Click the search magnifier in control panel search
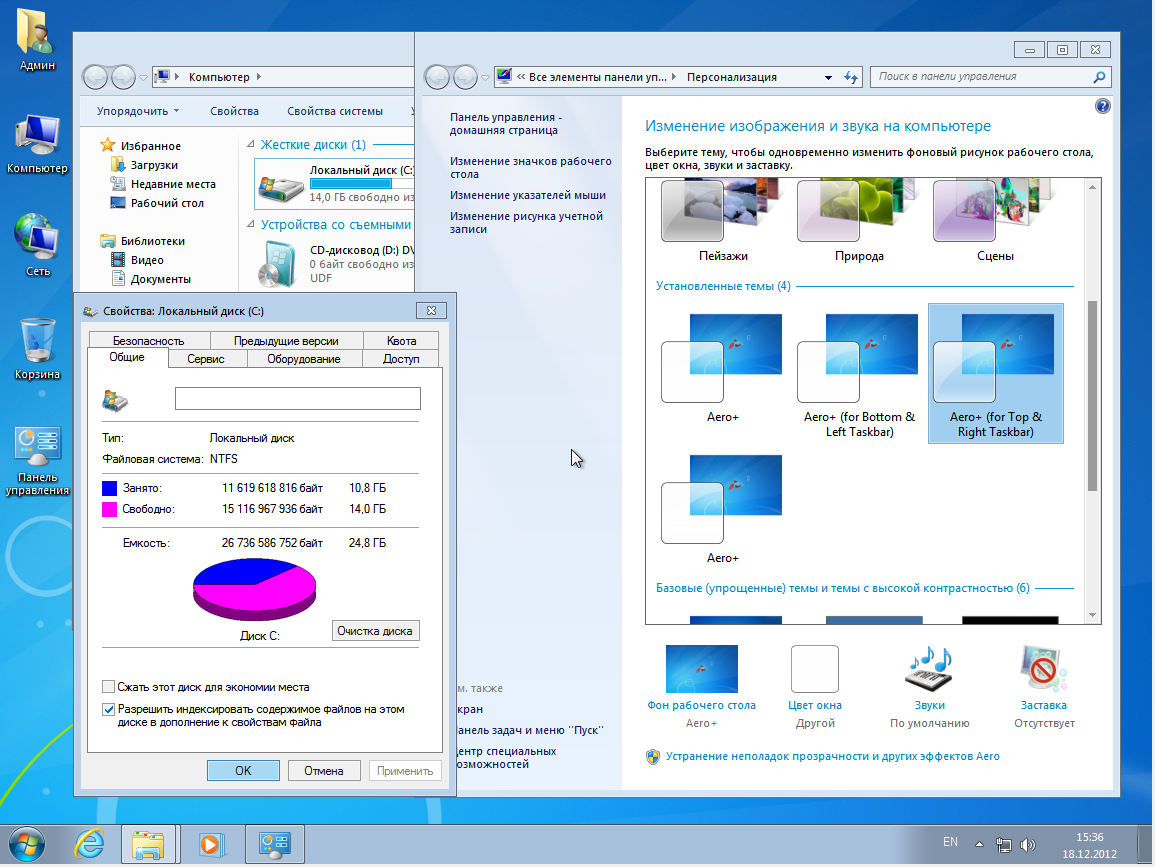 click(x=1099, y=77)
